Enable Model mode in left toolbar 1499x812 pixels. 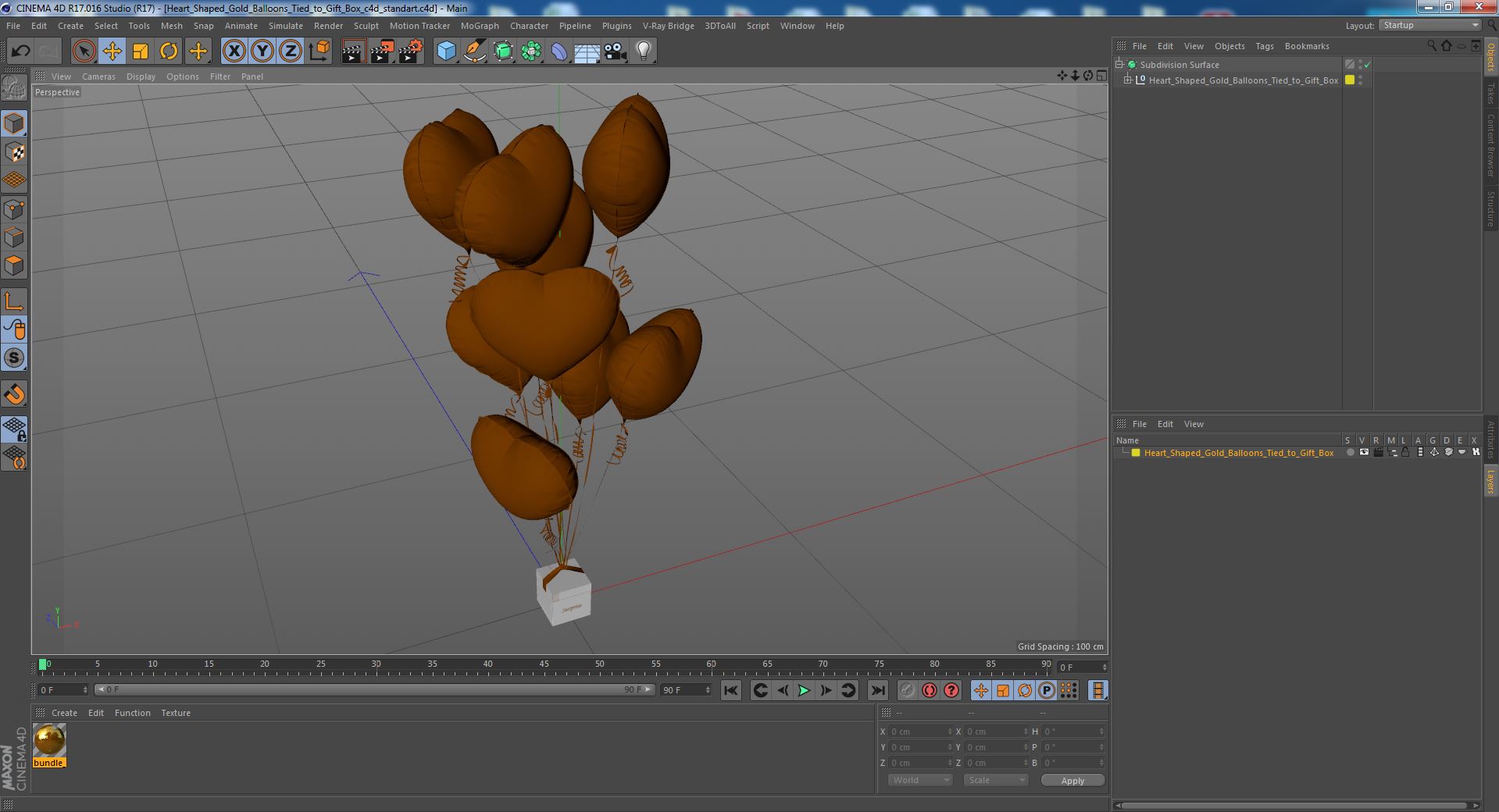[14, 123]
